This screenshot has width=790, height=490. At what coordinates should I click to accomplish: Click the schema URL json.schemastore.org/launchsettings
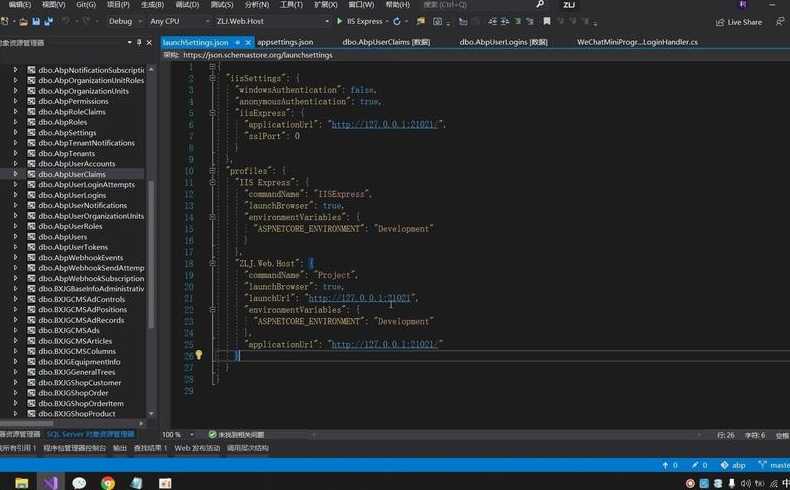pyautogui.click(x=257, y=55)
